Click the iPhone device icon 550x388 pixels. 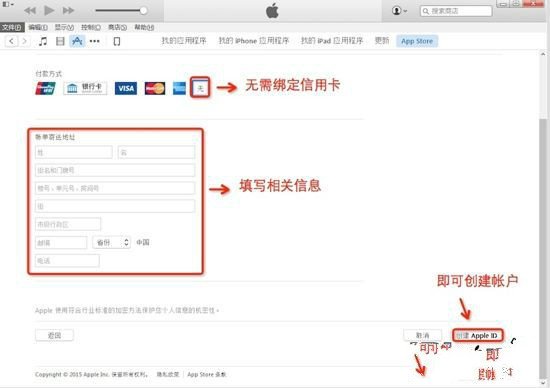tap(117, 41)
